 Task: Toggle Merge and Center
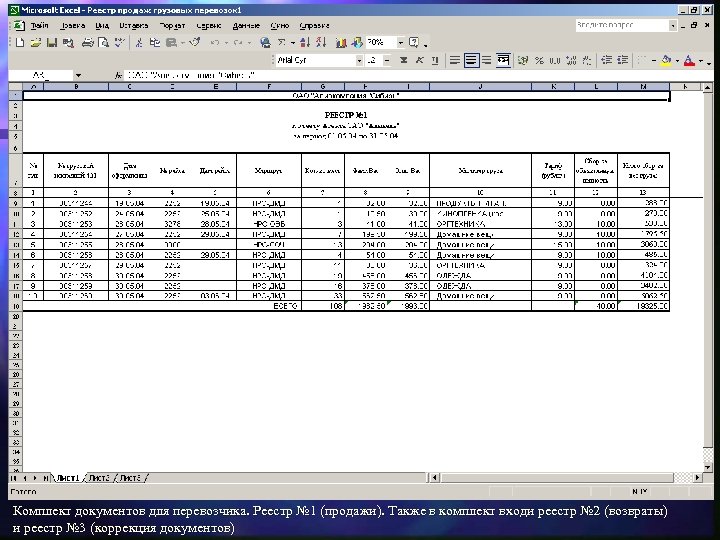tap(503, 60)
